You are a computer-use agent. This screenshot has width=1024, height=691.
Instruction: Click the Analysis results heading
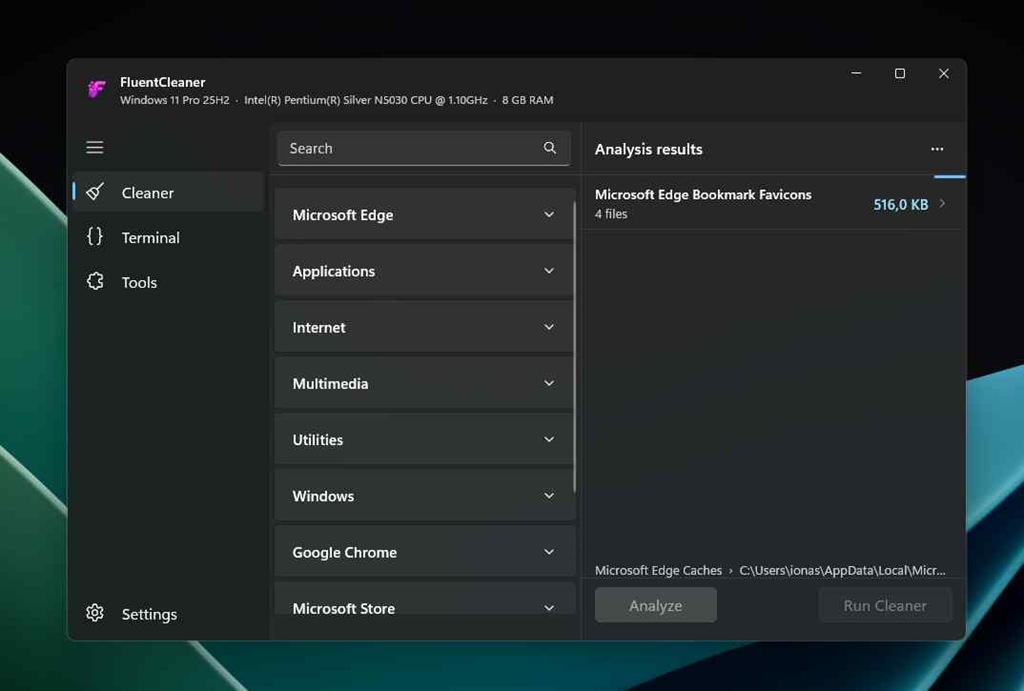(648, 149)
